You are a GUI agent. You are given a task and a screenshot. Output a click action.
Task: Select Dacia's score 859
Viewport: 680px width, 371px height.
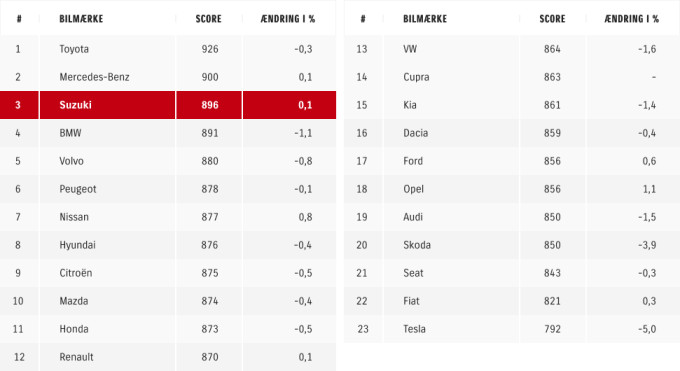pos(552,133)
